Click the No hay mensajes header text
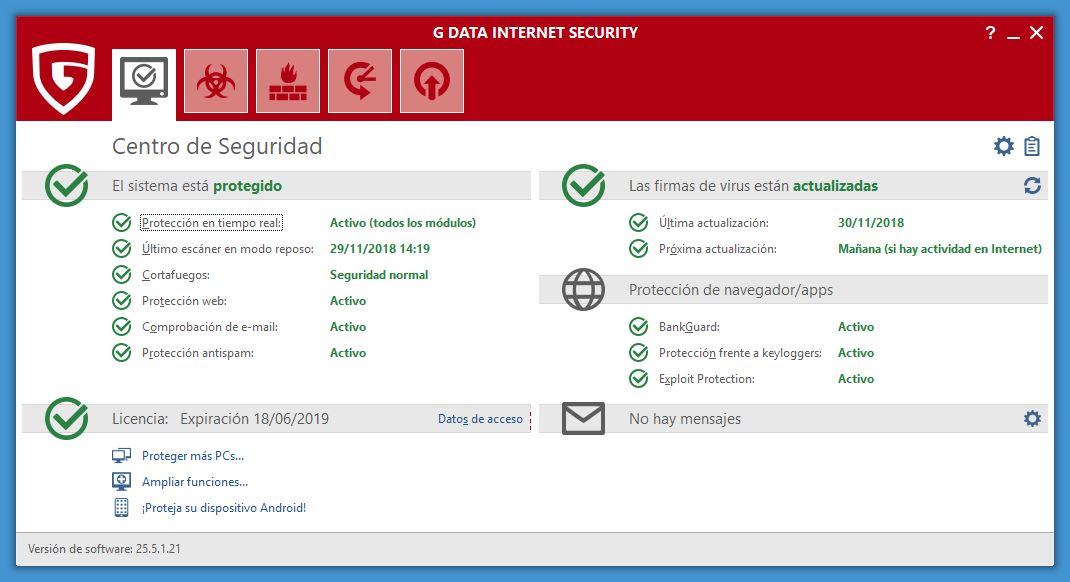Viewport: 1070px width, 582px height. click(x=684, y=419)
